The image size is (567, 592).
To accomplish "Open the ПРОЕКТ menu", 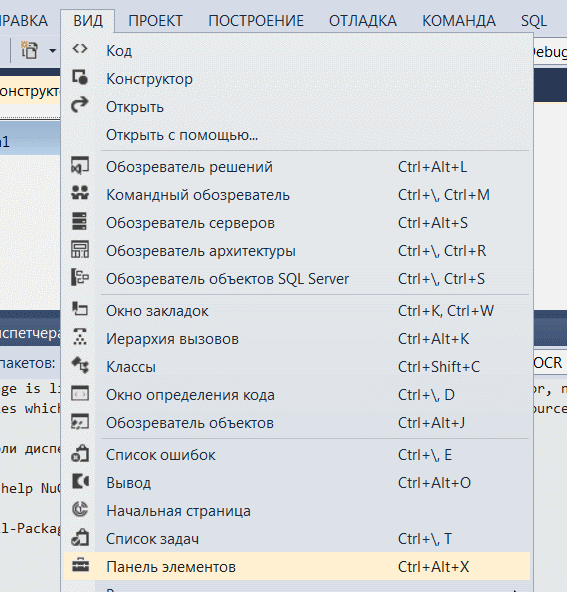I will pyautogui.click(x=156, y=21).
